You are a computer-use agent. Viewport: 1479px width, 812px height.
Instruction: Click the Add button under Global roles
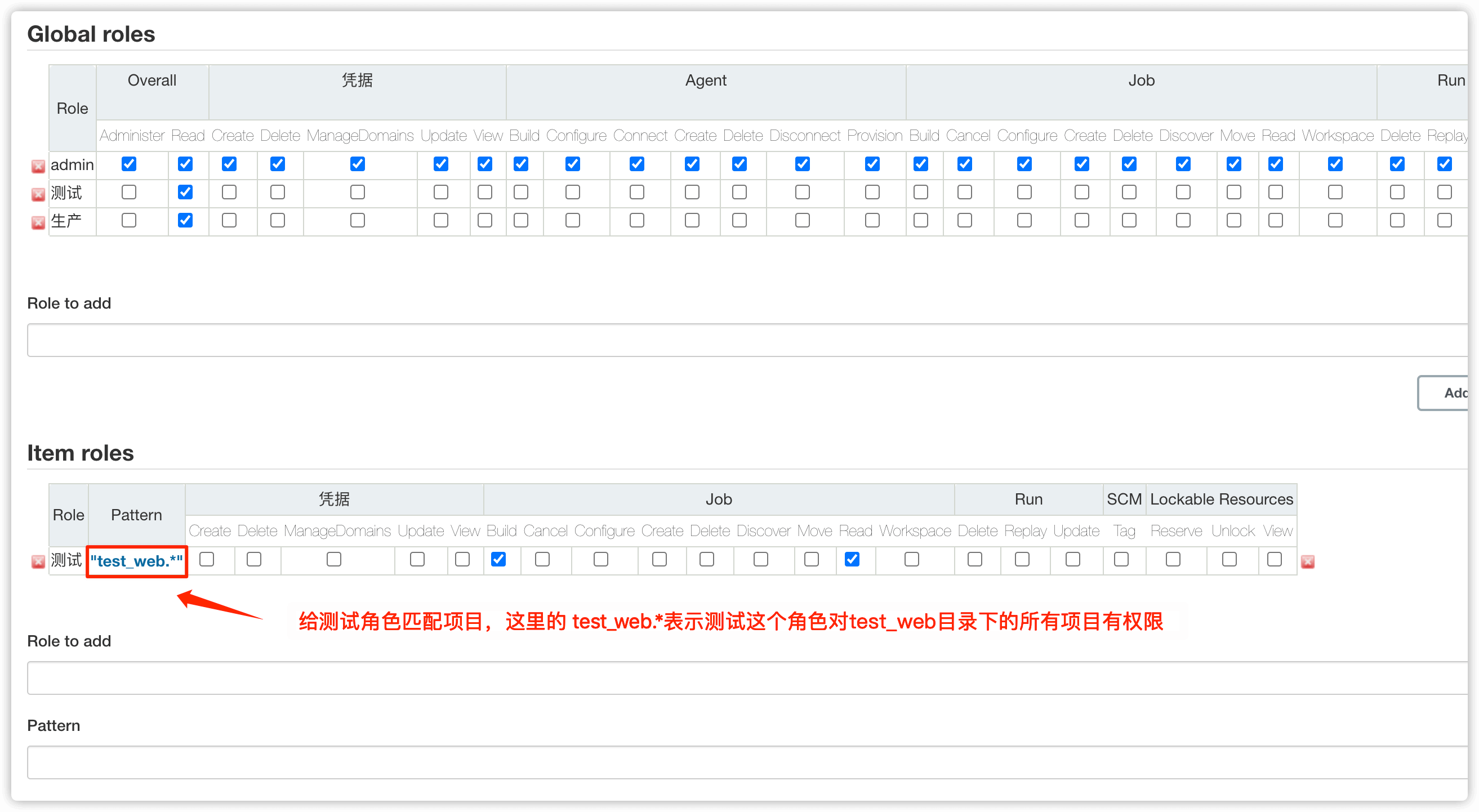point(1444,393)
